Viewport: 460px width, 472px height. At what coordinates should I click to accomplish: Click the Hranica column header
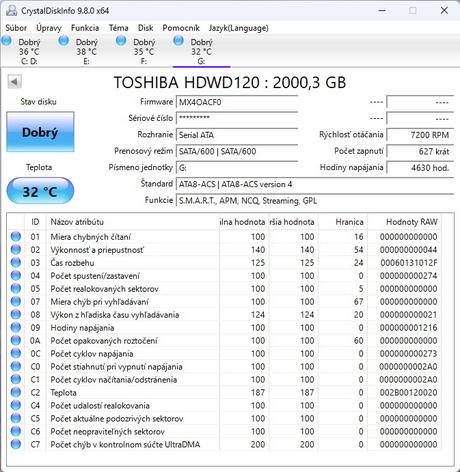pos(343,222)
